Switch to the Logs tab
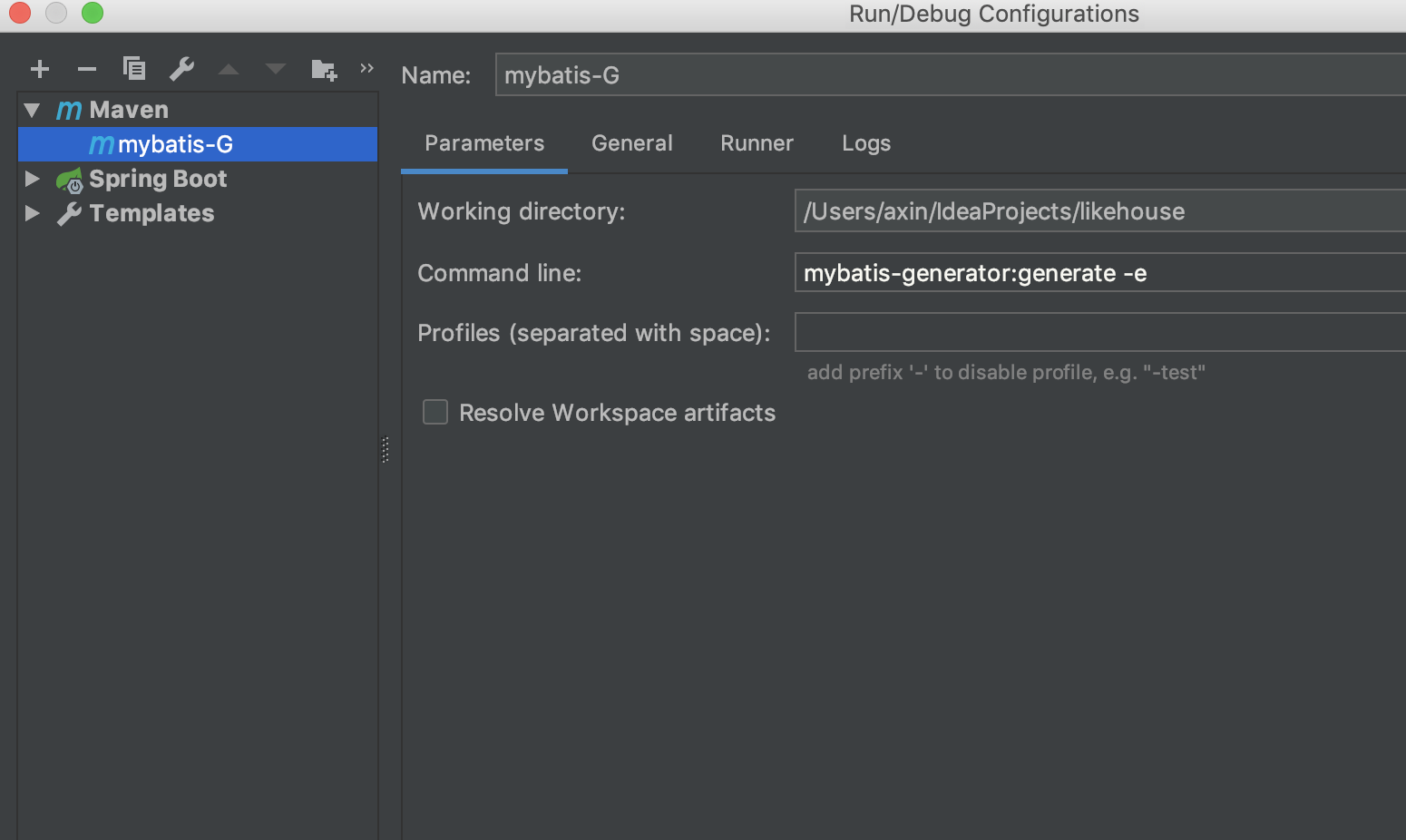The image size is (1406, 840). pos(866,143)
